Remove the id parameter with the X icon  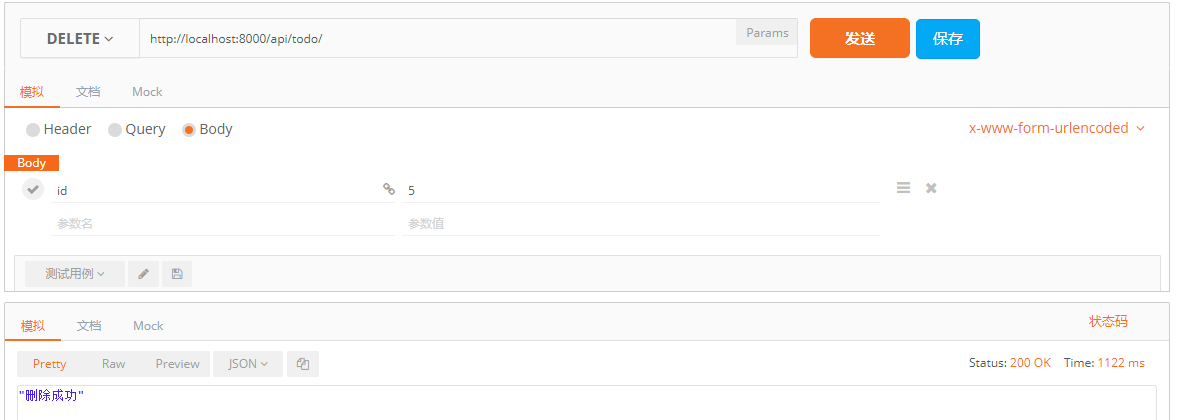tap(931, 188)
